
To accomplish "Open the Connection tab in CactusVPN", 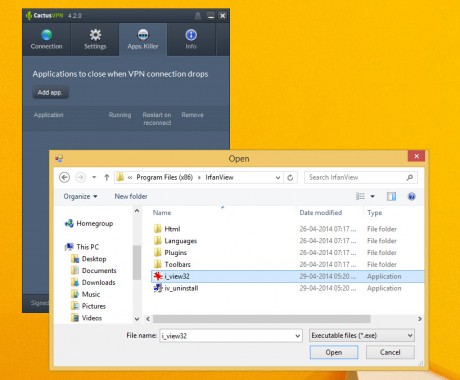I will click(x=46, y=39).
